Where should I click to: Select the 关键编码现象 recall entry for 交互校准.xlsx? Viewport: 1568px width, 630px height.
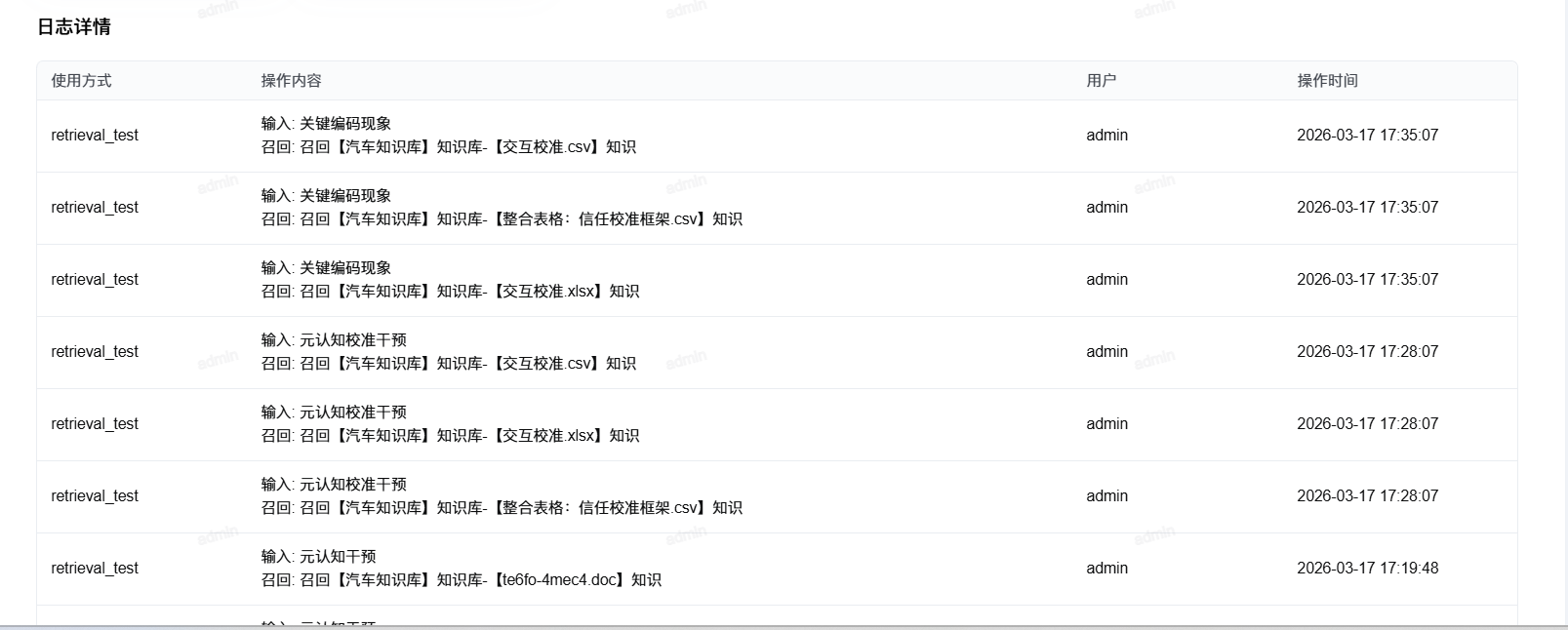(450, 292)
